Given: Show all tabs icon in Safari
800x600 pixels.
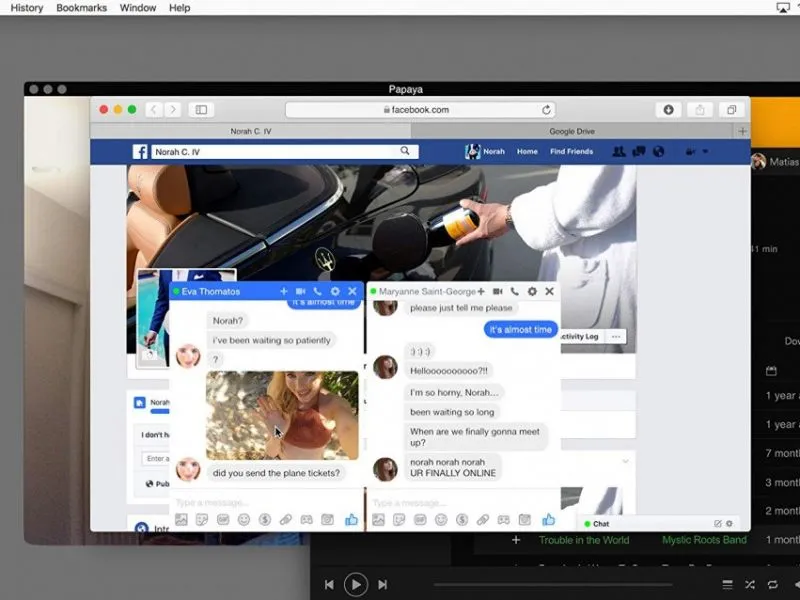Looking at the screenshot, I should (x=732, y=110).
